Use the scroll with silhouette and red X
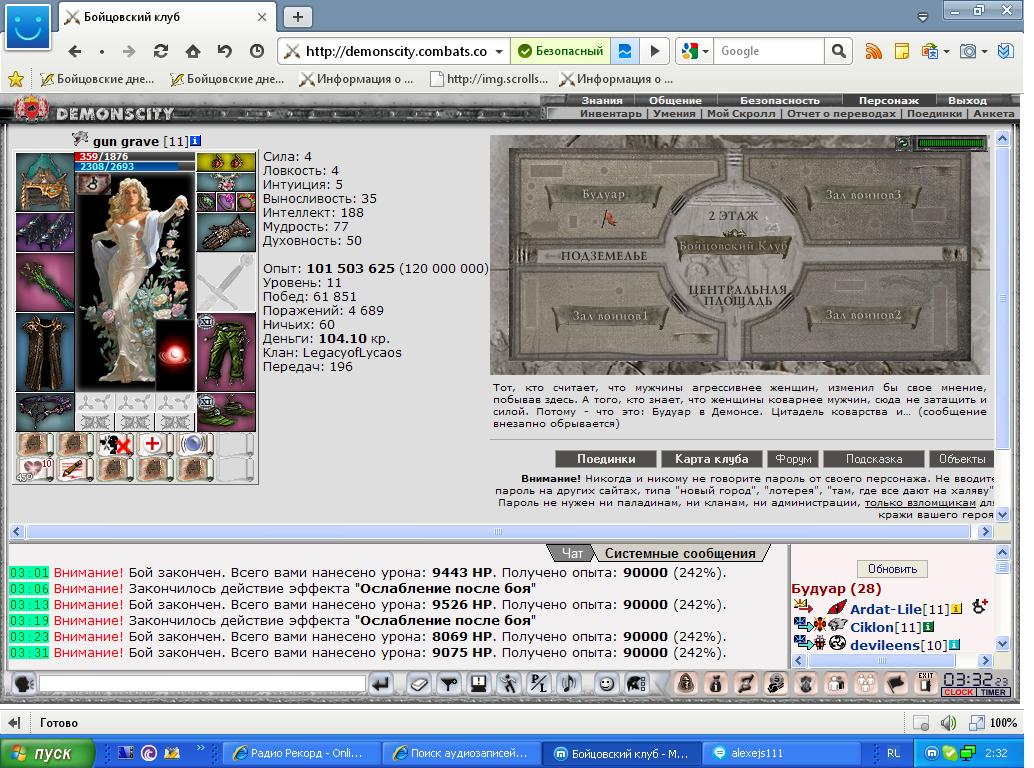The image size is (1034, 768). coord(114,444)
